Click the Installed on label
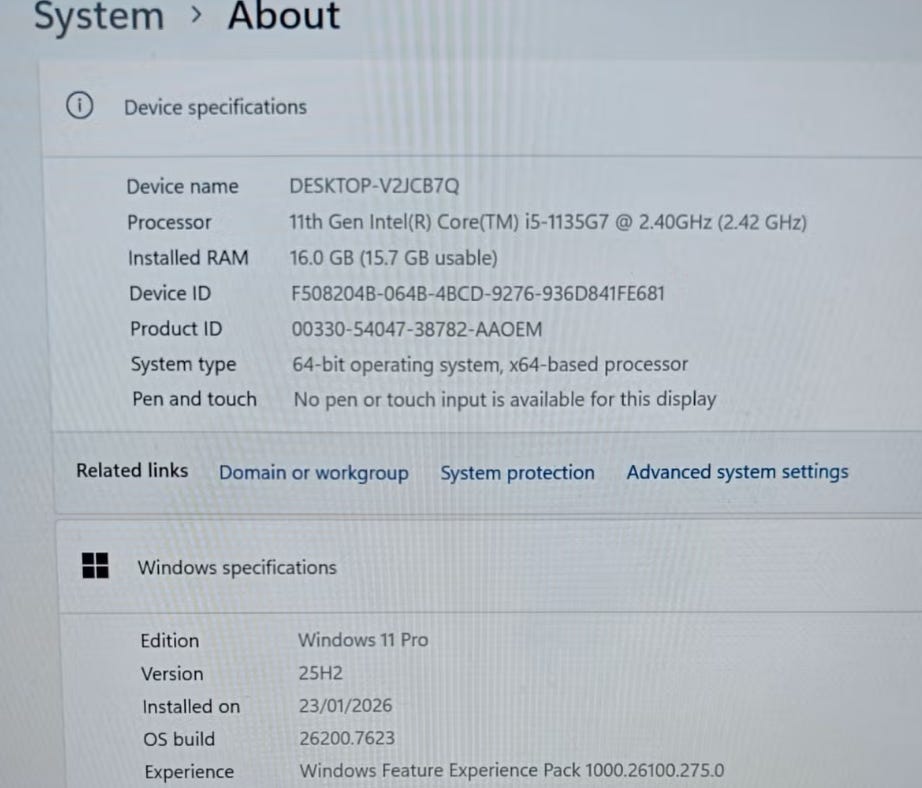The width and height of the screenshot is (922, 788). 191,706
